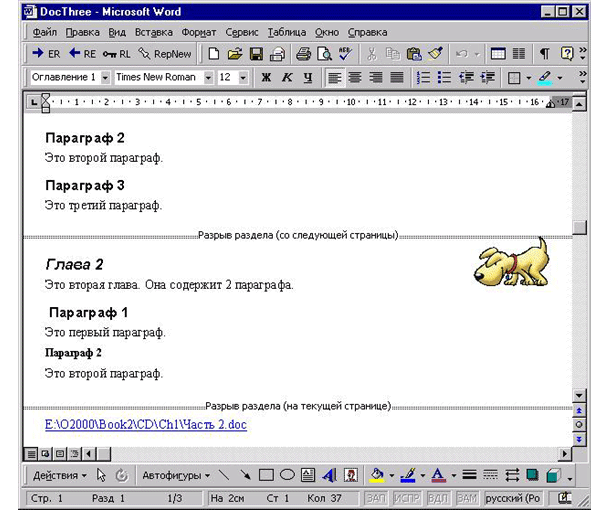The height and width of the screenshot is (510, 591).
Task: Follow the Часть 2.doc hyperlink
Action: point(146,425)
